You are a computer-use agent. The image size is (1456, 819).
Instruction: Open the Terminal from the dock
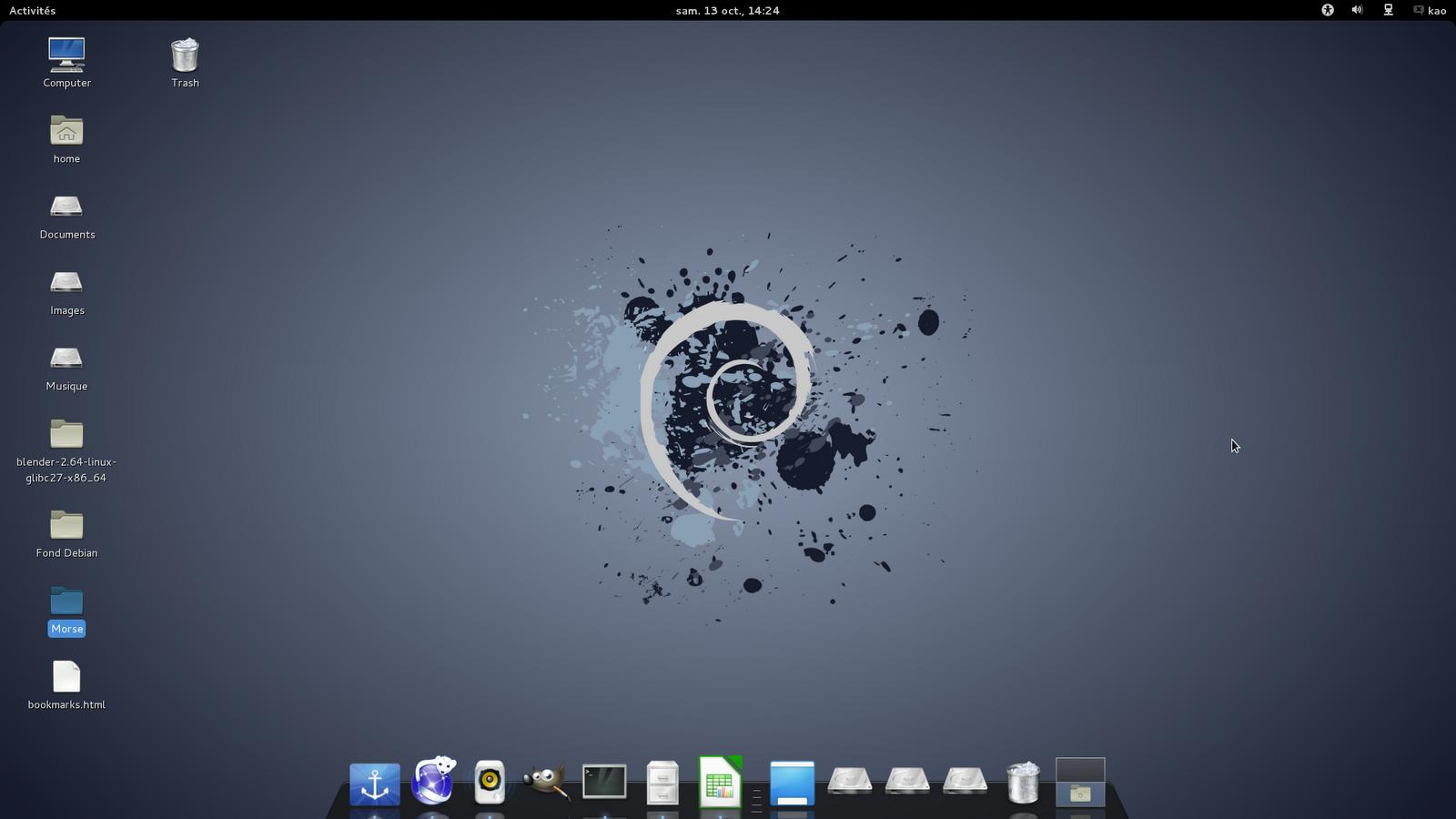coord(604,782)
